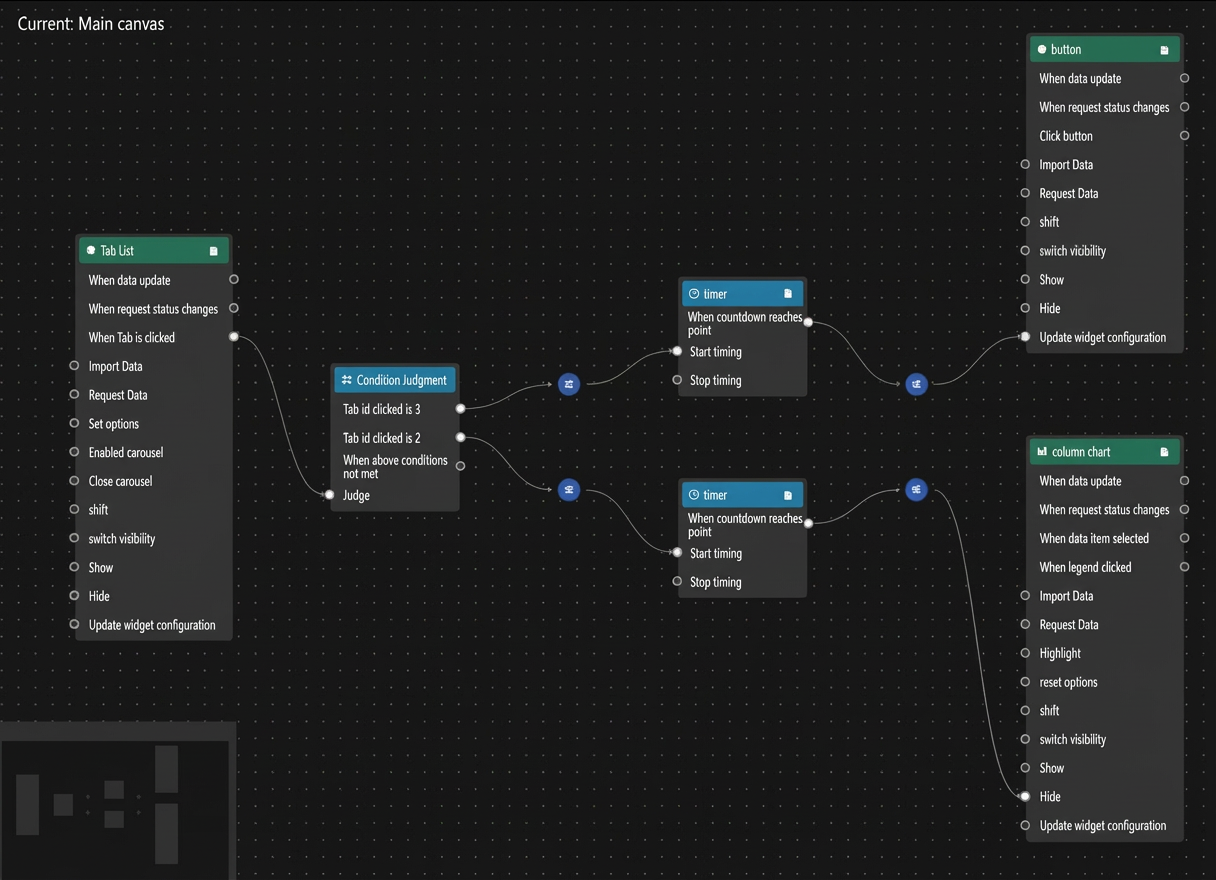Select 'reset options' in column chart node

(1105, 682)
